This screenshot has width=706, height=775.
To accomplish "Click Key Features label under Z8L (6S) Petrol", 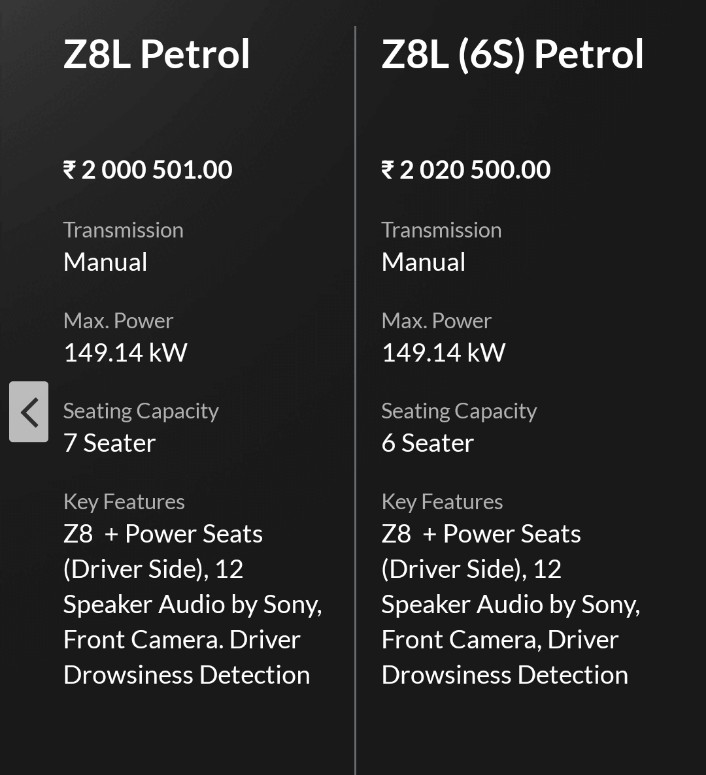I will pos(442,502).
